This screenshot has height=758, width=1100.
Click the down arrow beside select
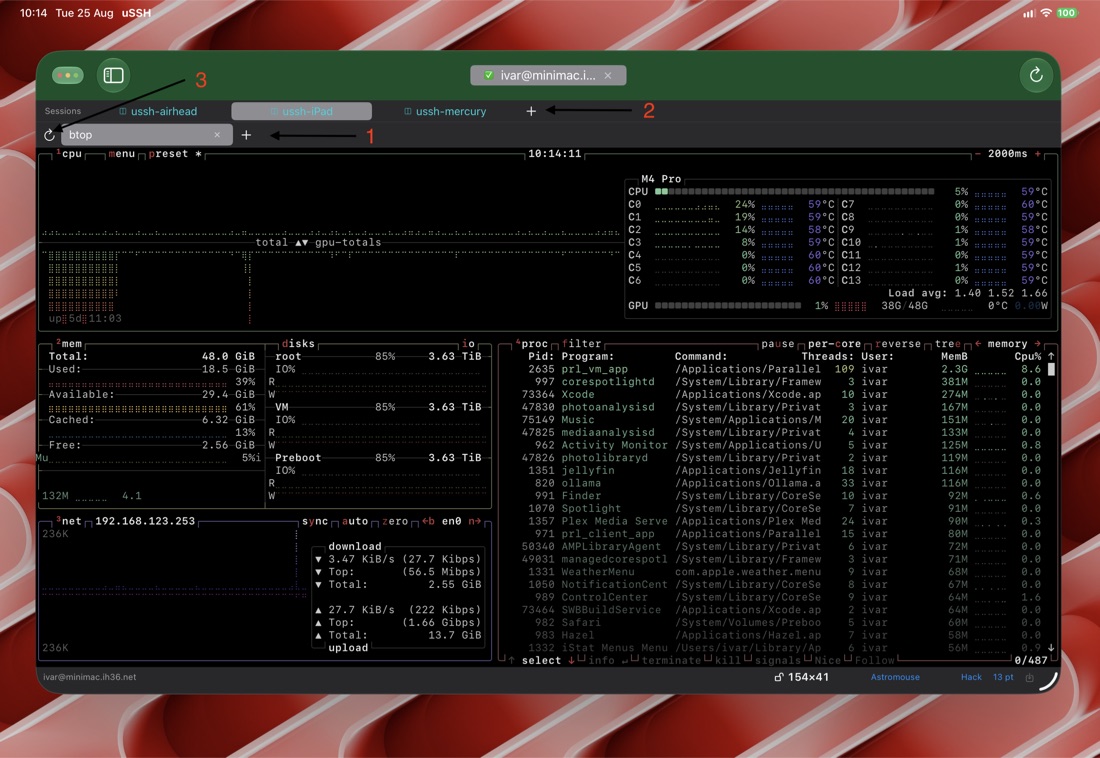coord(571,660)
